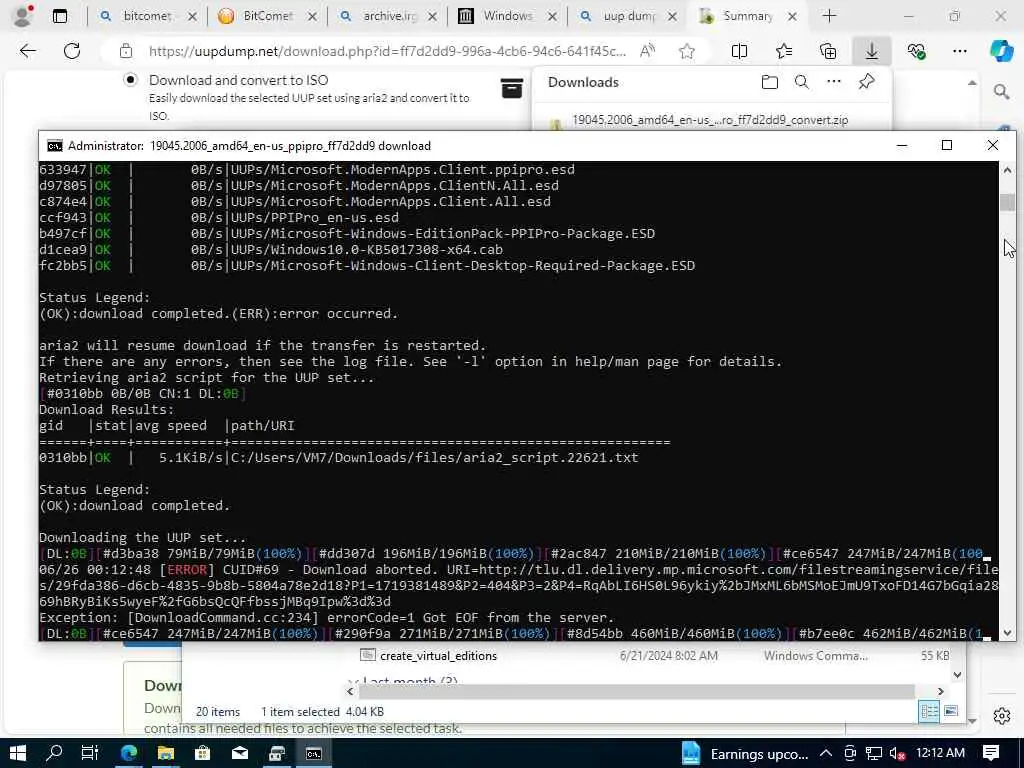Image resolution: width=1024 pixels, height=768 pixels.
Task: Select Download and convert to ISO
Action: (131, 80)
